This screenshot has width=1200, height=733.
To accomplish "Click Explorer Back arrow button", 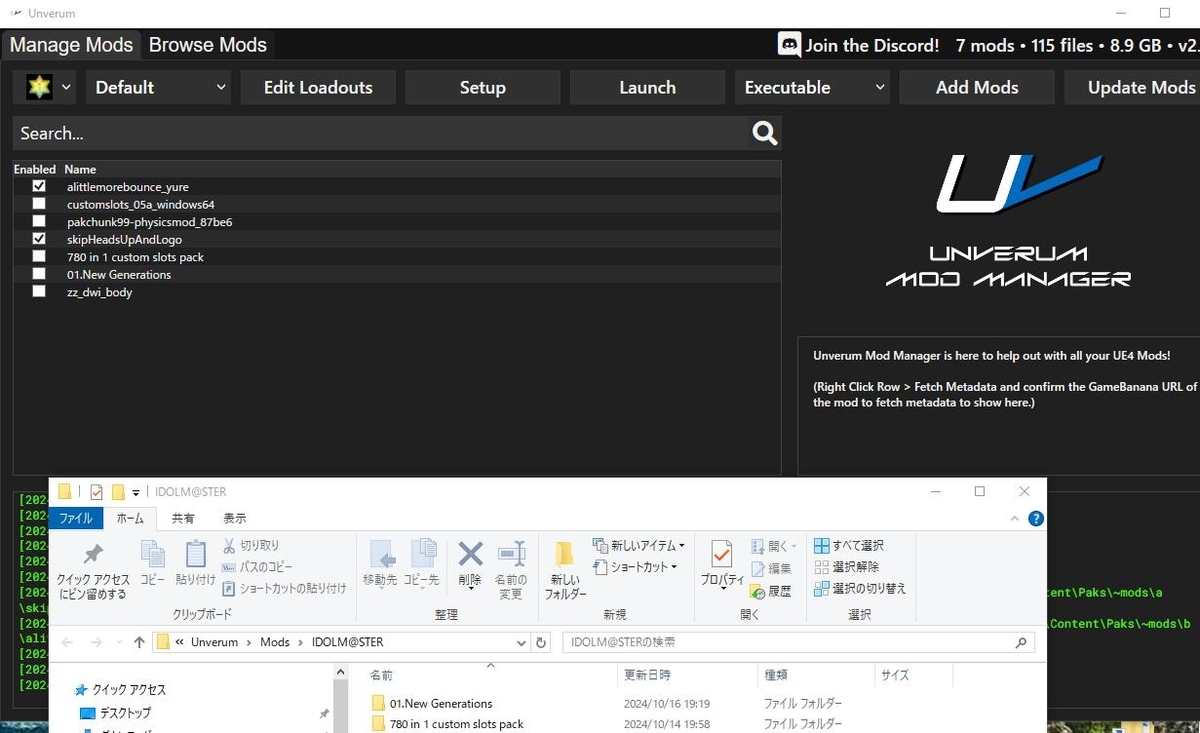I will click(x=67, y=642).
